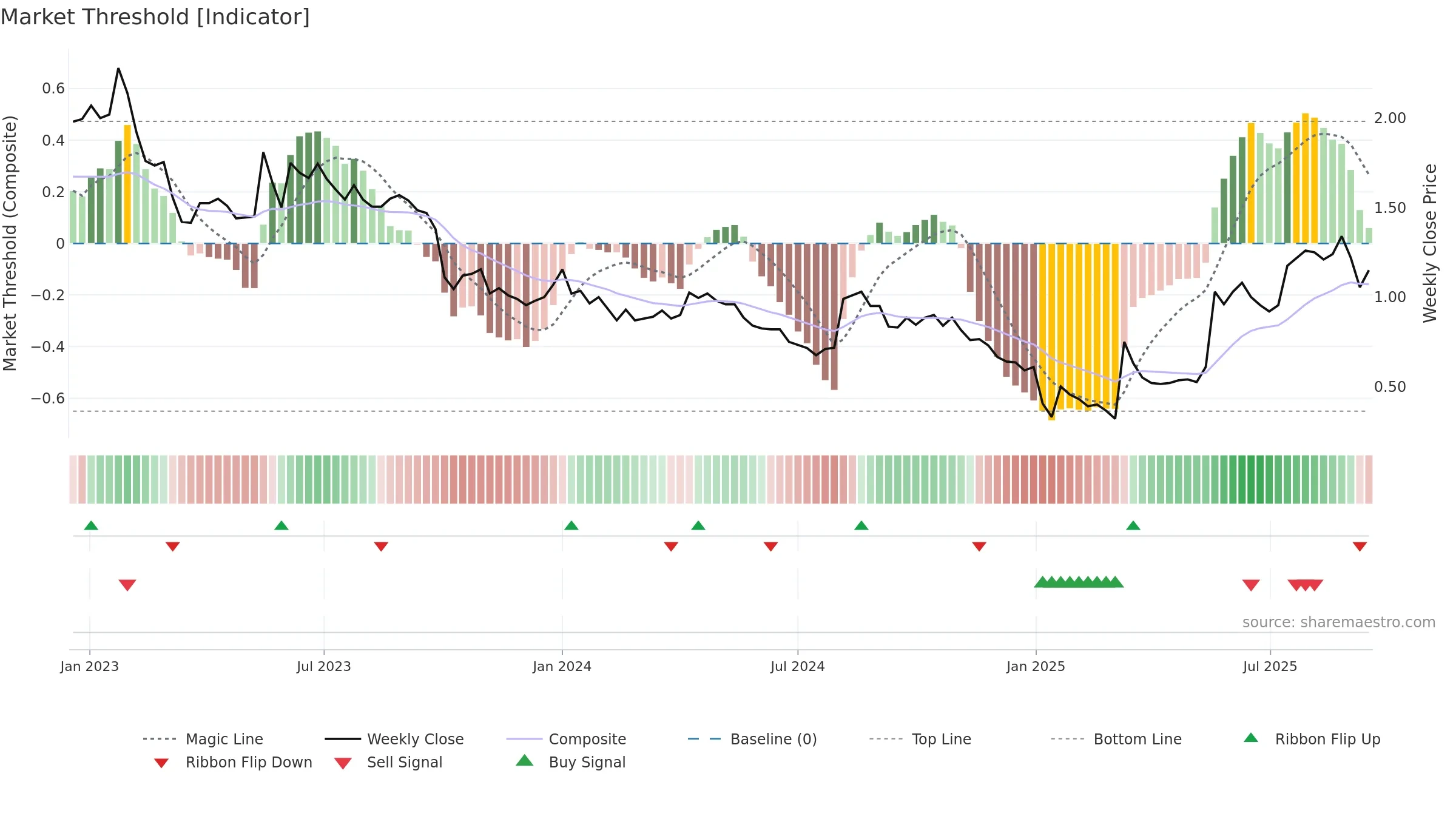Click the Ribbon Flip Up marker around April 2024
This screenshot has height=819, width=1456.
pos(698,525)
